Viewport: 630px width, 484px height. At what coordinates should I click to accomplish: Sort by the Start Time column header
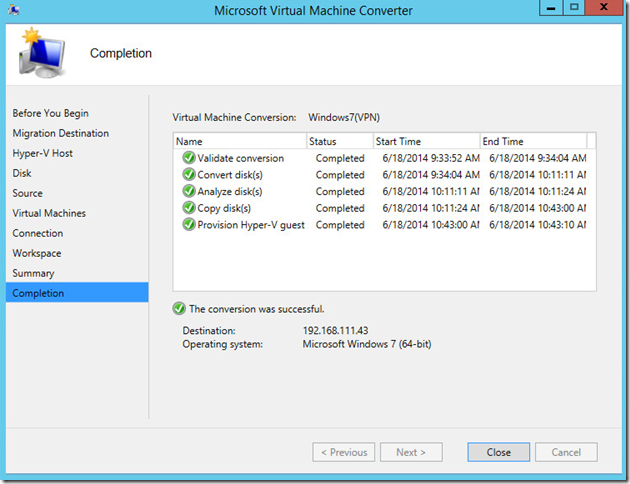point(427,141)
